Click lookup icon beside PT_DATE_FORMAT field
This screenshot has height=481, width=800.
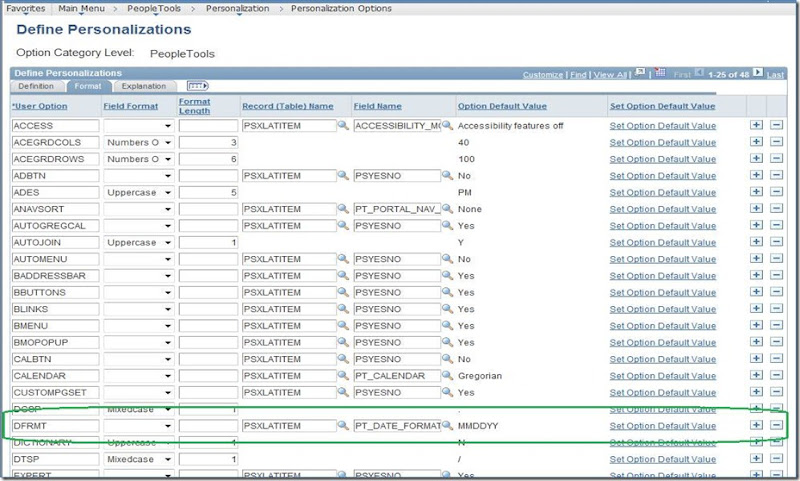coord(447,426)
